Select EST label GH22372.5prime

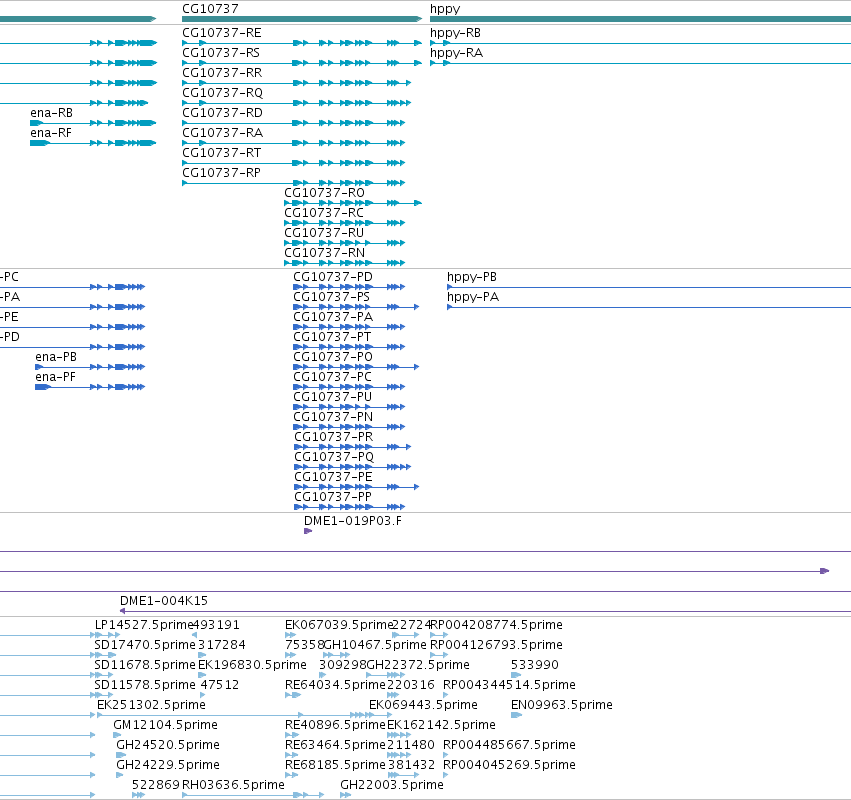(418, 665)
